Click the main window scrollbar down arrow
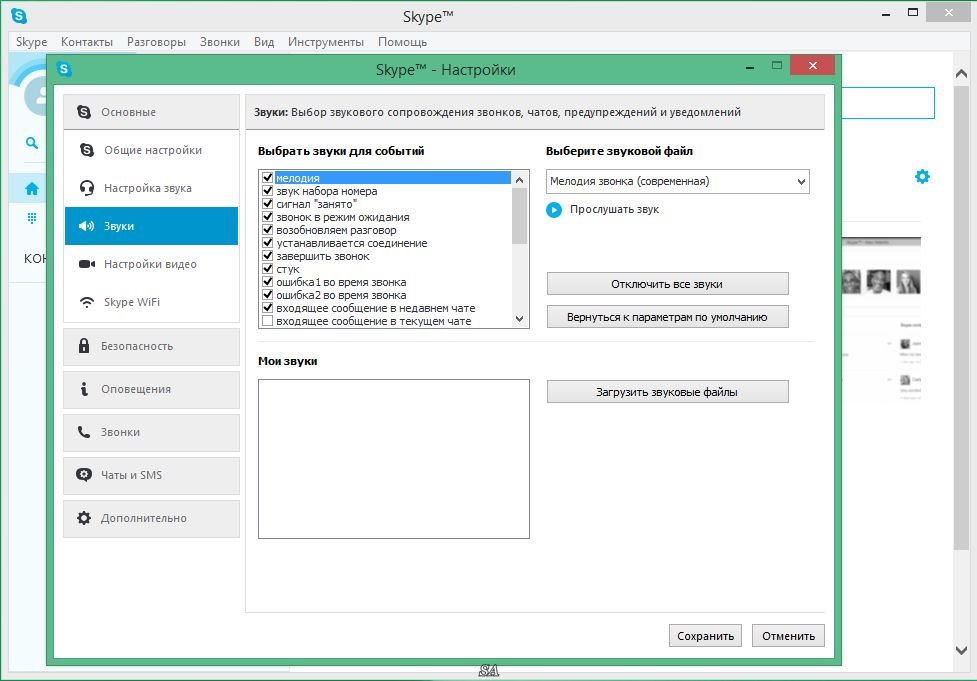The height and width of the screenshot is (681, 977). [x=961, y=650]
